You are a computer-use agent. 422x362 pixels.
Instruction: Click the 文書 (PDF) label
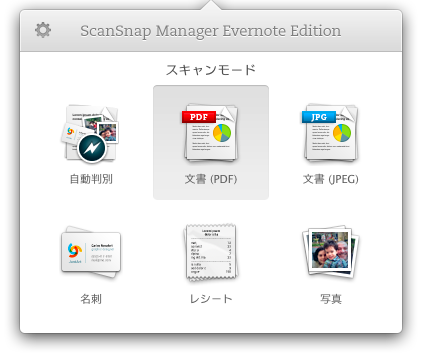pos(211,179)
